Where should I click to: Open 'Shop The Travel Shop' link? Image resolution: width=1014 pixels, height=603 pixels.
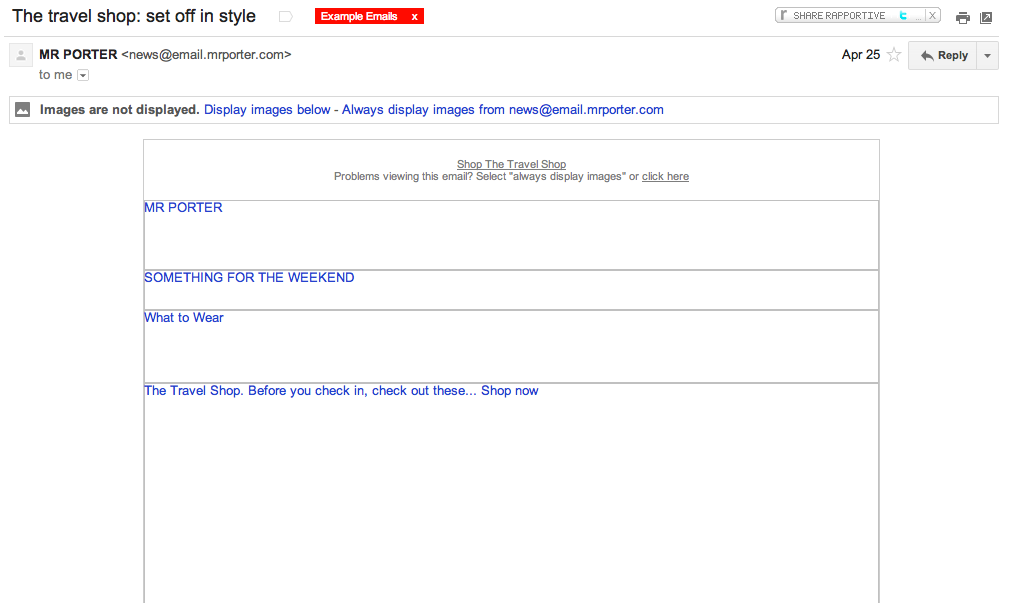(x=511, y=164)
